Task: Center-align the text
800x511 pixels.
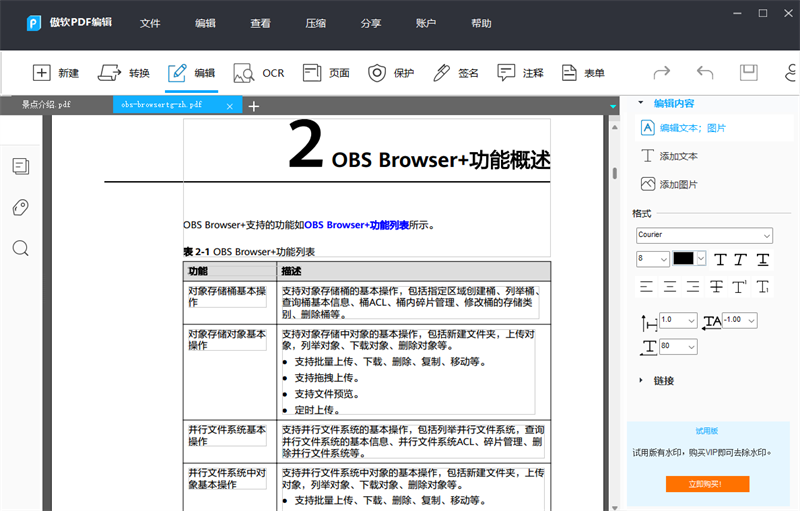Action: click(x=670, y=287)
